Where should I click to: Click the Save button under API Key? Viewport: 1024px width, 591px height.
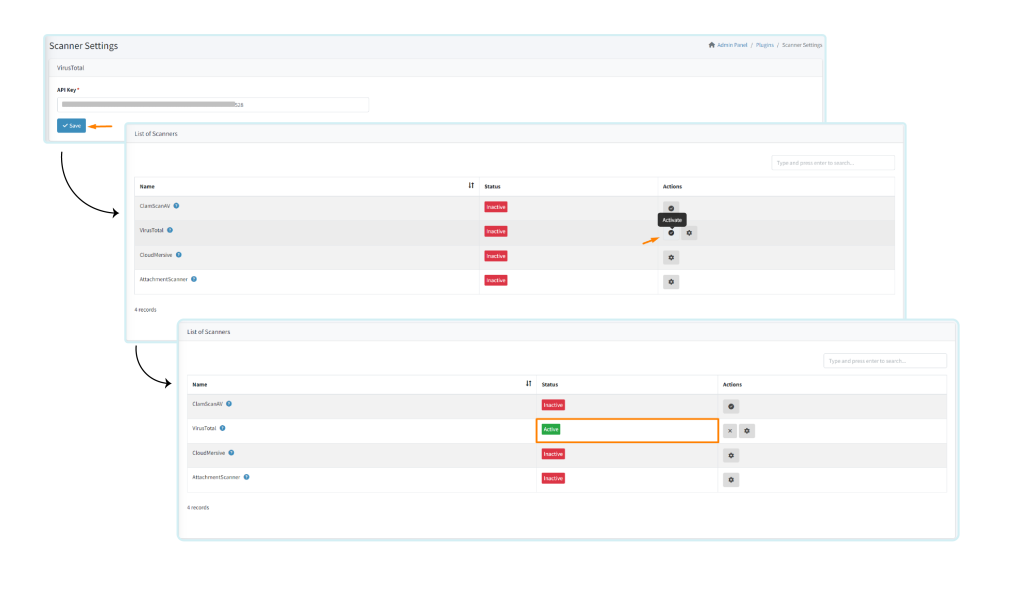click(x=71, y=125)
